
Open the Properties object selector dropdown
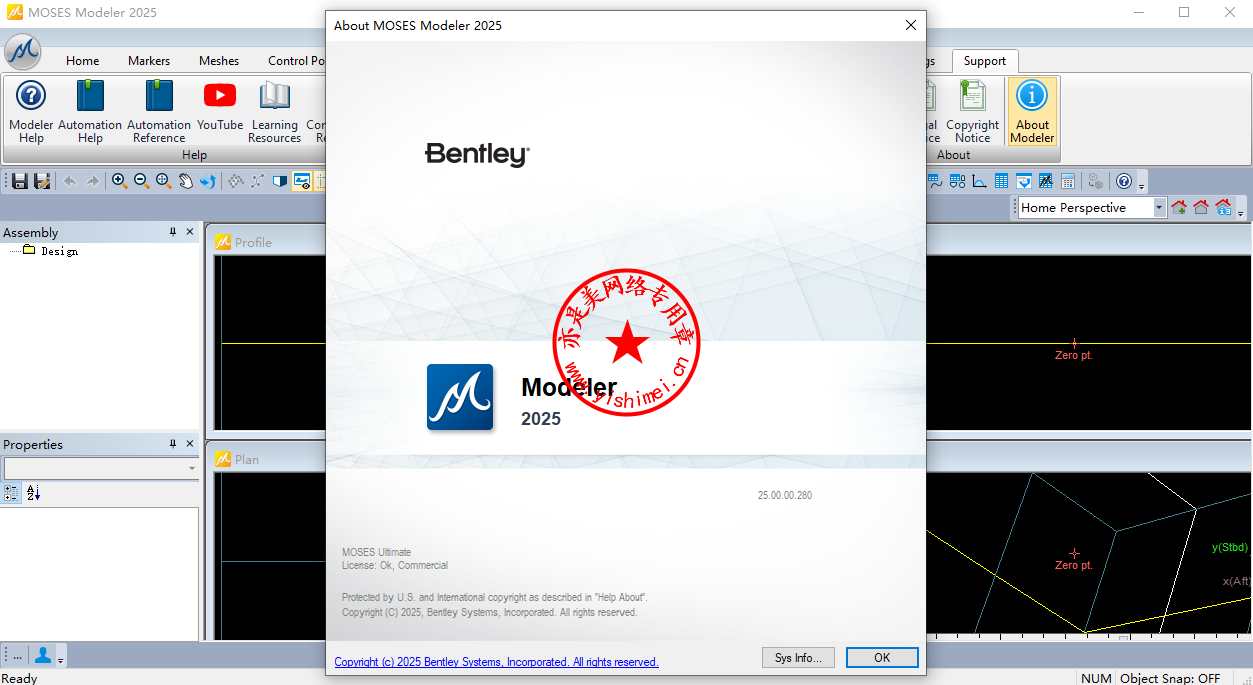click(191, 469)
